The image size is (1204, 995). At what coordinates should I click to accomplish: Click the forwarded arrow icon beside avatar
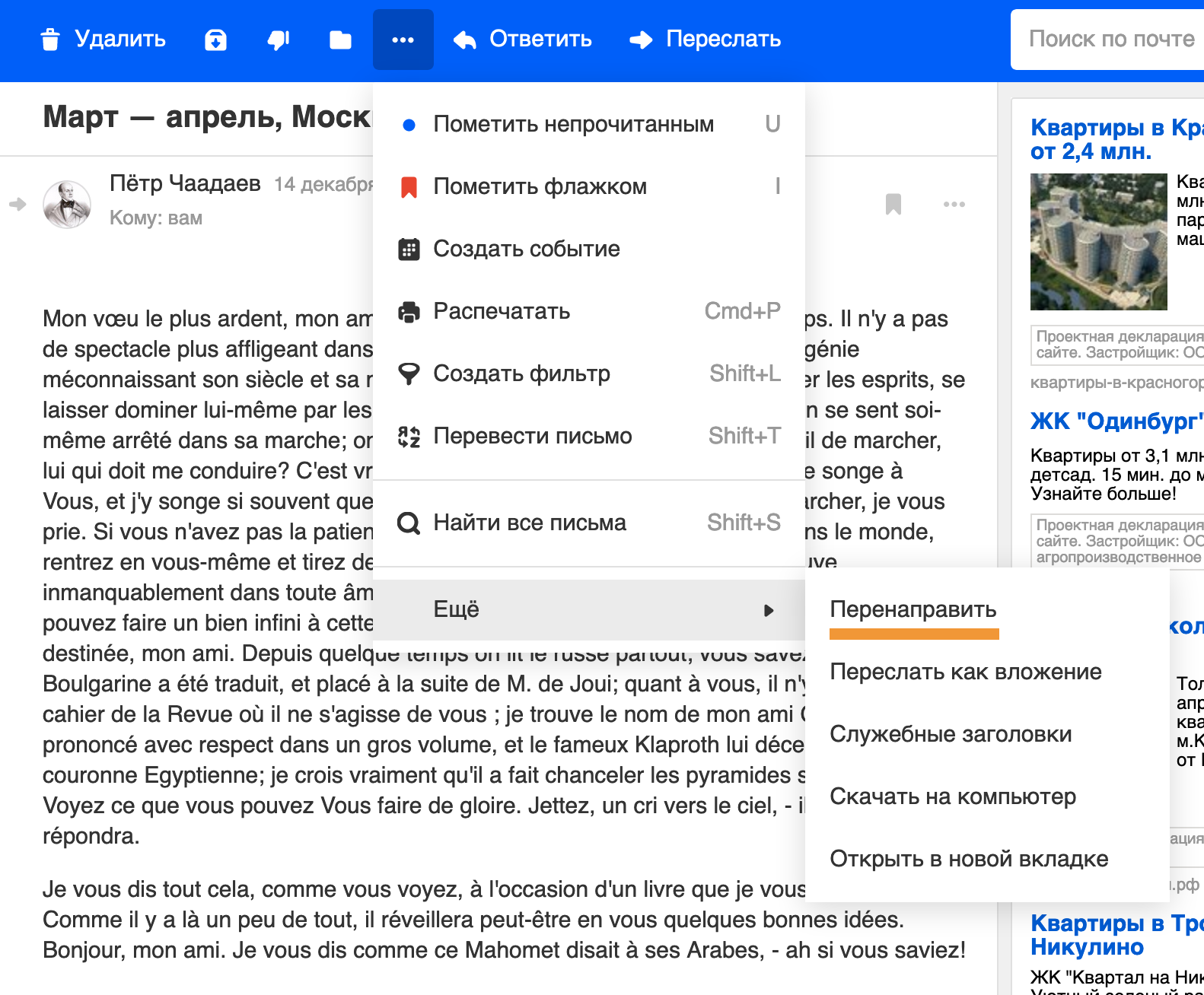click(18, 204)
